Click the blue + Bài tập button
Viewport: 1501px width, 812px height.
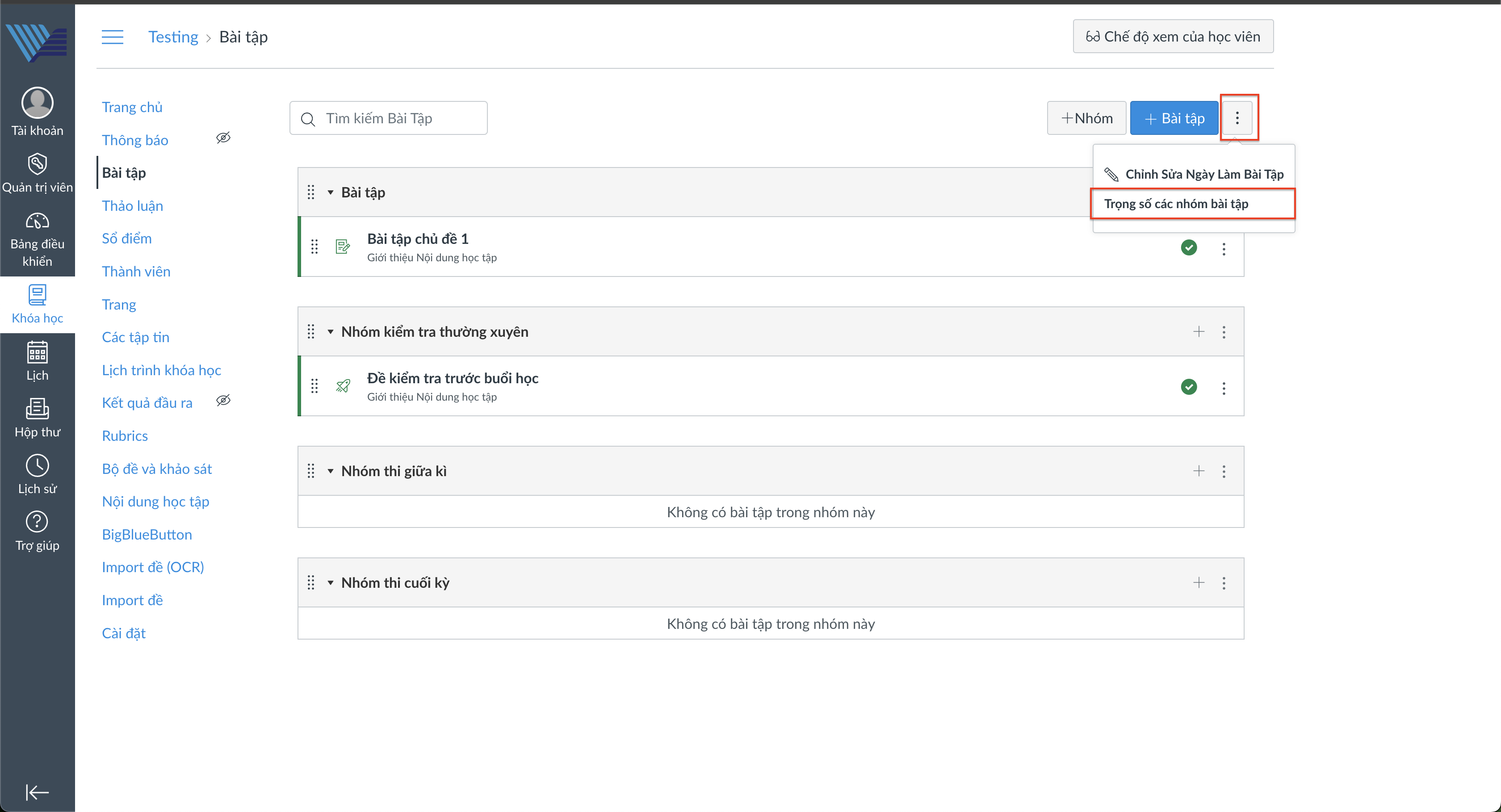point(1174,118)
